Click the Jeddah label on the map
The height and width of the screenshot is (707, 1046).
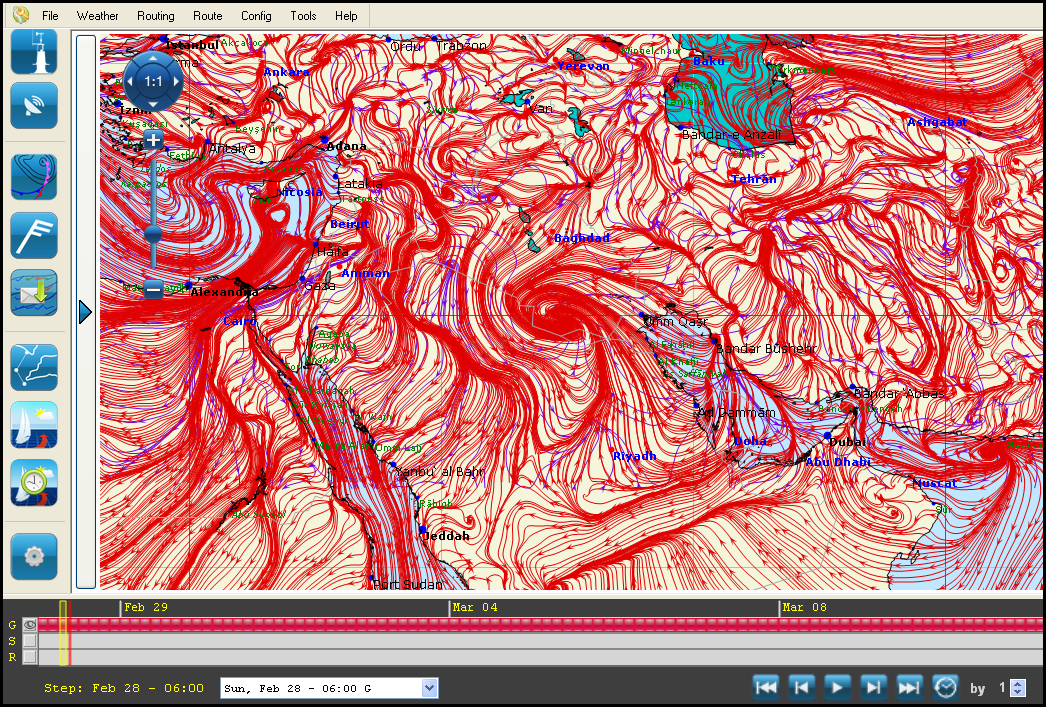pyautogui.click(x=446, y=536)
